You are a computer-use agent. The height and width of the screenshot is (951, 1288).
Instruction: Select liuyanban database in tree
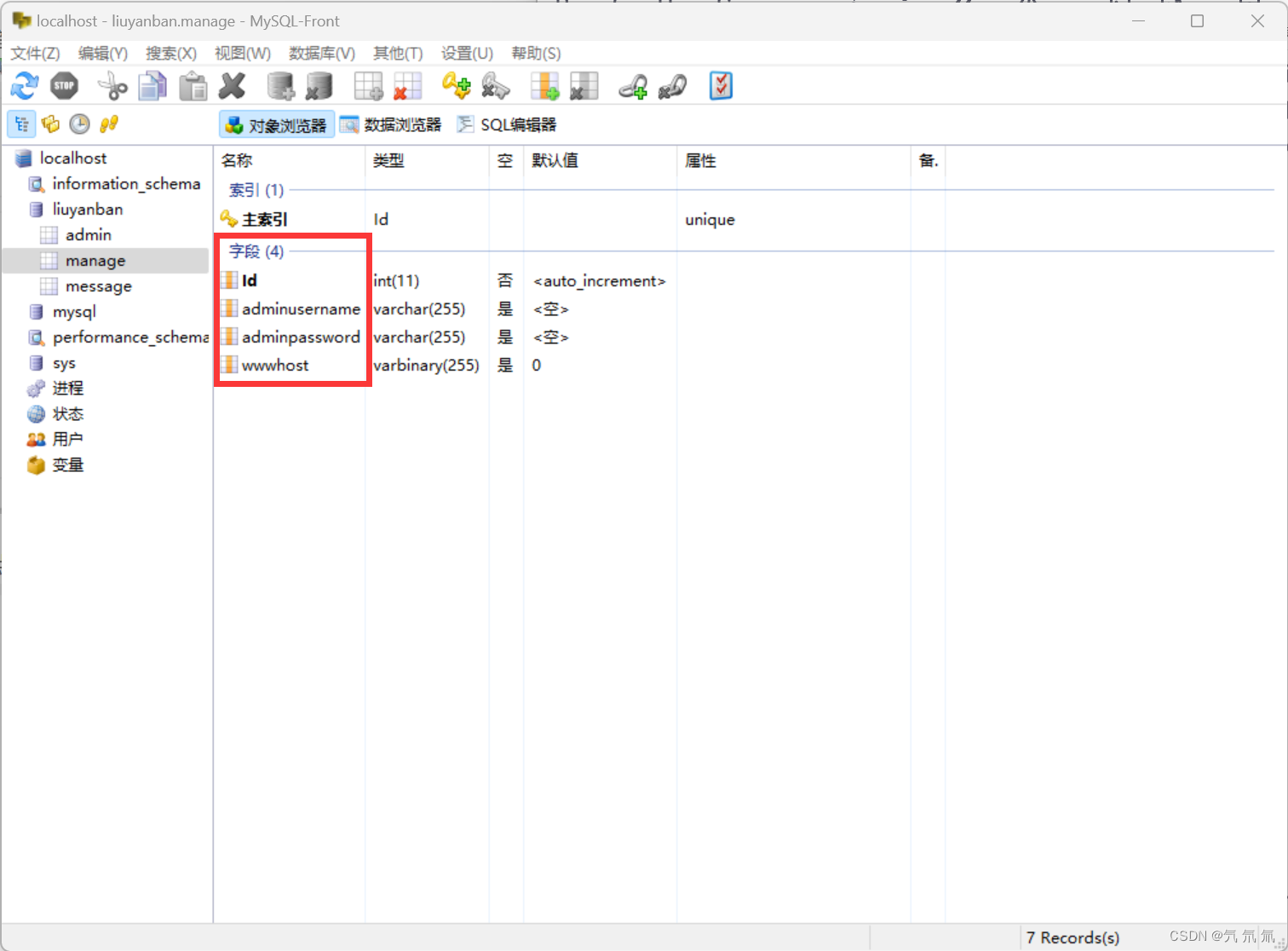pyautogui.click(x=88, y=209)
